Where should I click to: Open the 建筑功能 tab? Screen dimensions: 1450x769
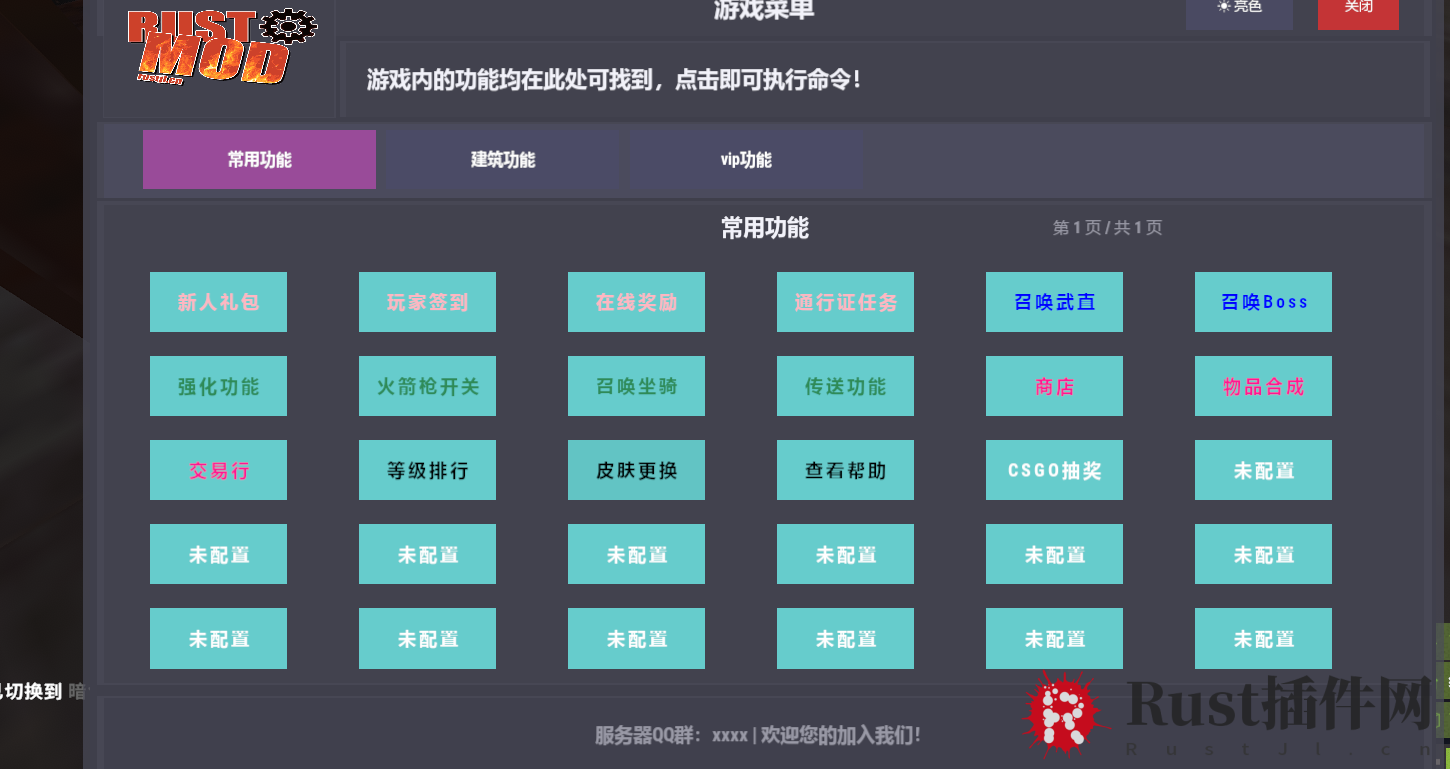click(x=503, y=159)
